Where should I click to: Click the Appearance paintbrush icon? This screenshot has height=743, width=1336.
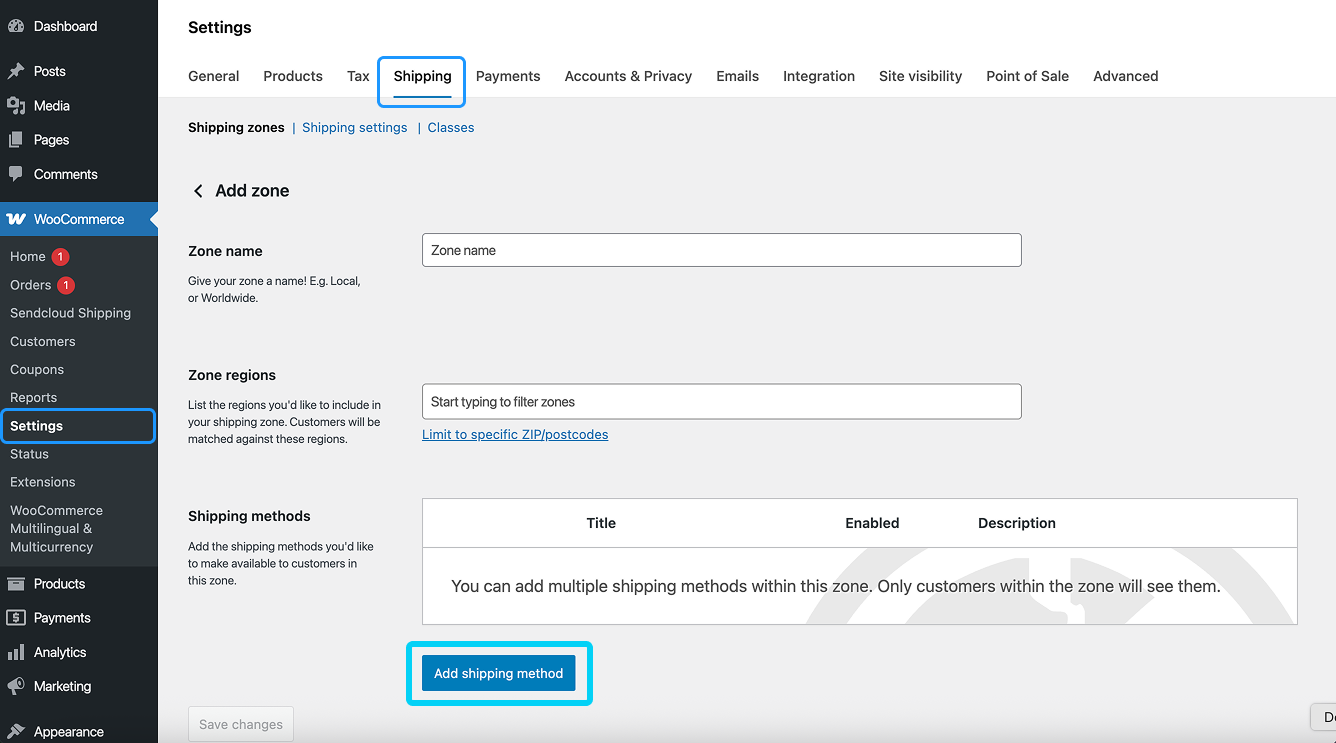click(16, 732)
